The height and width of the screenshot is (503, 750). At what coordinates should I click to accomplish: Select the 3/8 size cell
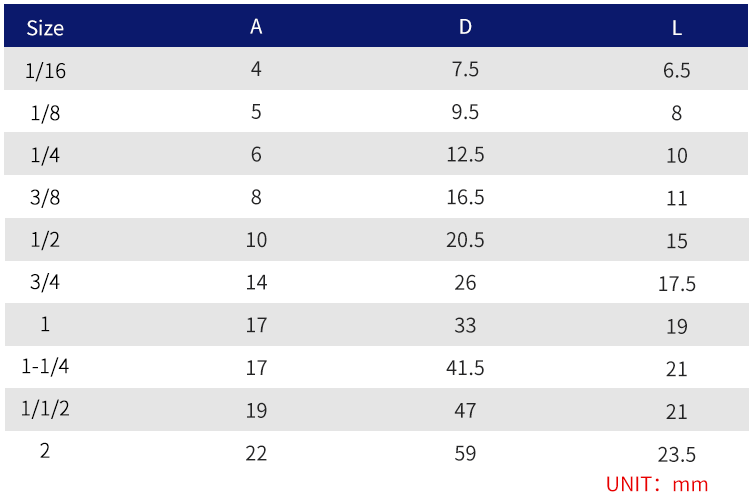click(45, 198)
